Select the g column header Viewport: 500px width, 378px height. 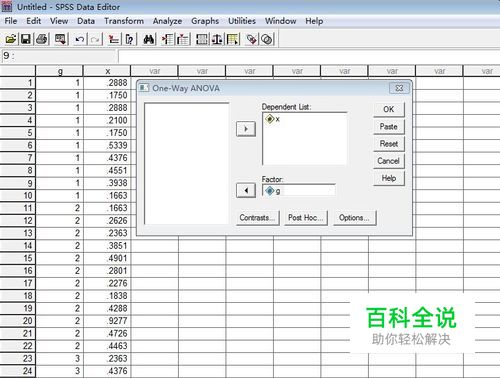[59, 71]
